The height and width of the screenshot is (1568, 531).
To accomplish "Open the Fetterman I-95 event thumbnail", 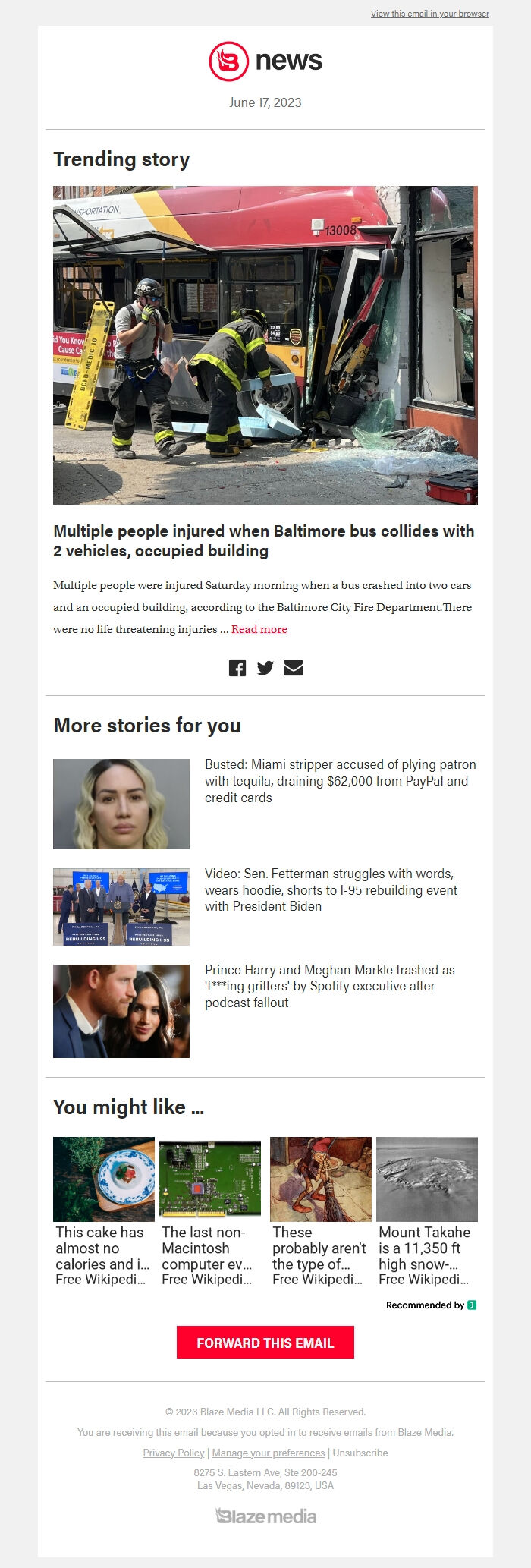I will click(121, 907).
